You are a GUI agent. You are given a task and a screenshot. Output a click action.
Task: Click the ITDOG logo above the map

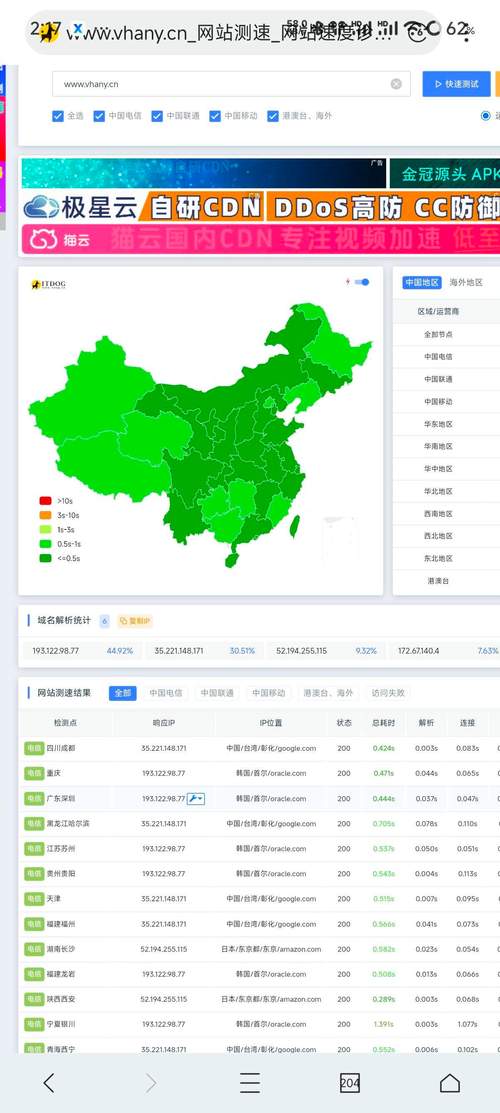48,285
